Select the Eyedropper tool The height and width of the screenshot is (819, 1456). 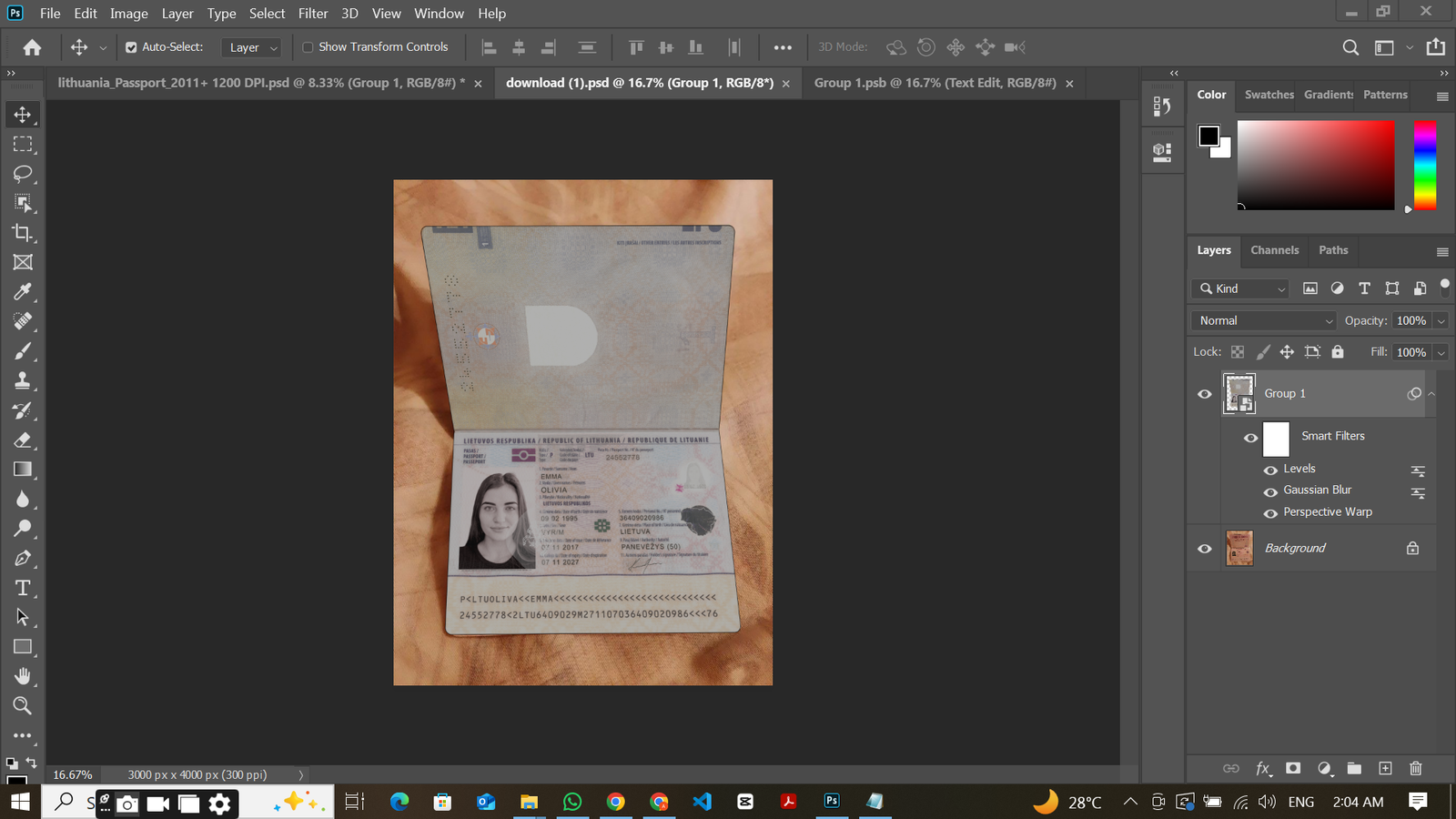pos(23,292)
